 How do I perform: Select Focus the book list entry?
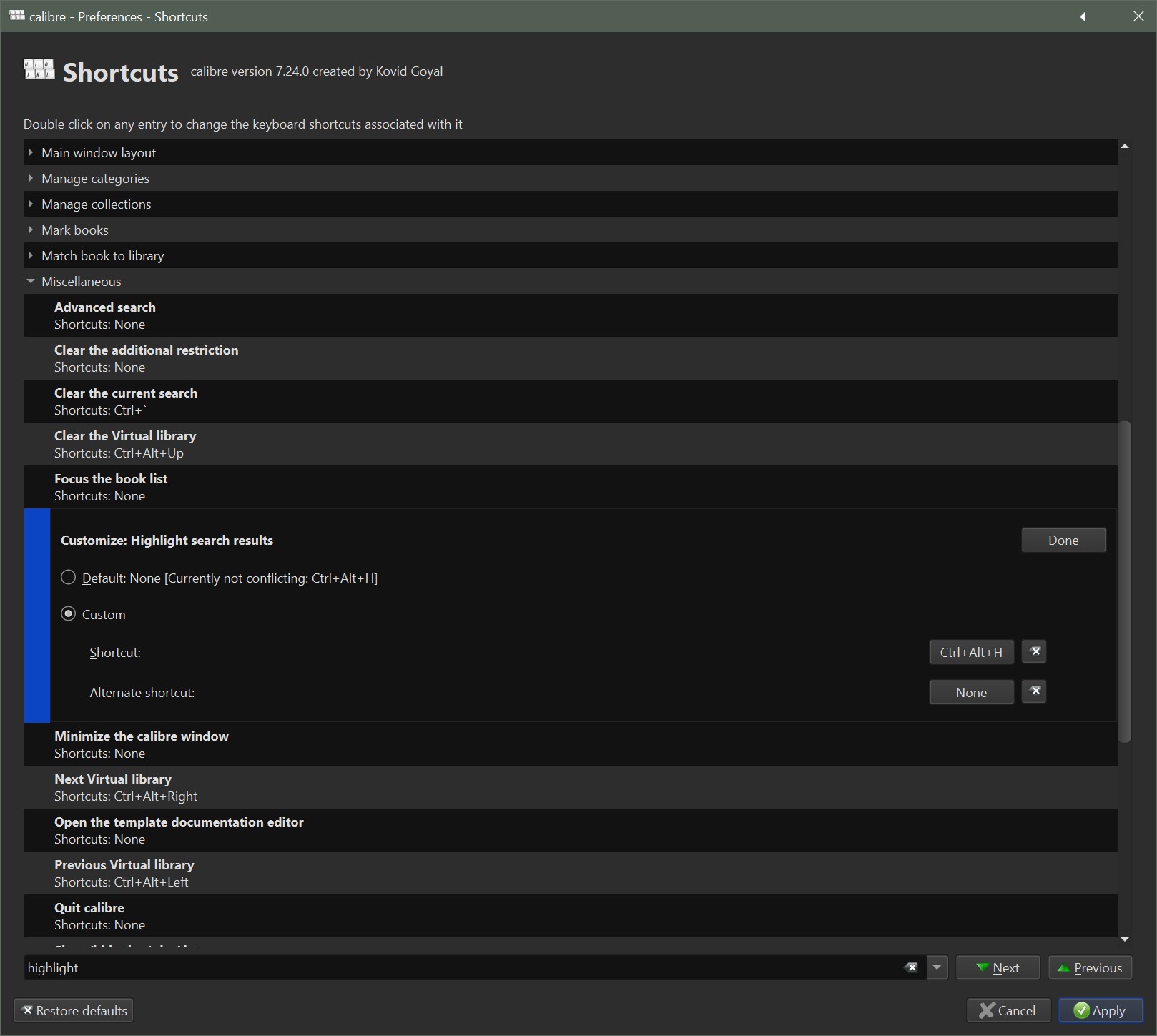(x=571, y=487)
